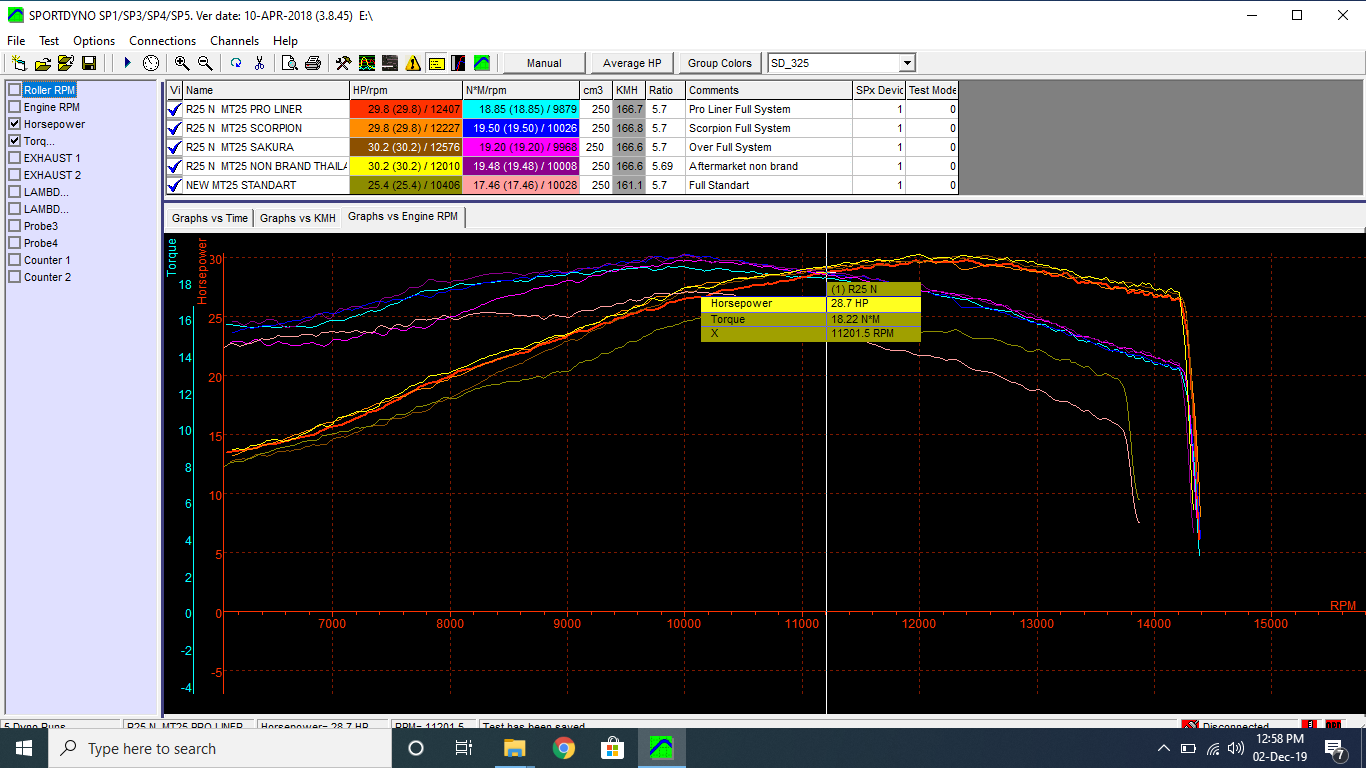Click the dark data list icon
Image resolution: width=1366 pixels, height=768 pixels.
coord(390,63)
